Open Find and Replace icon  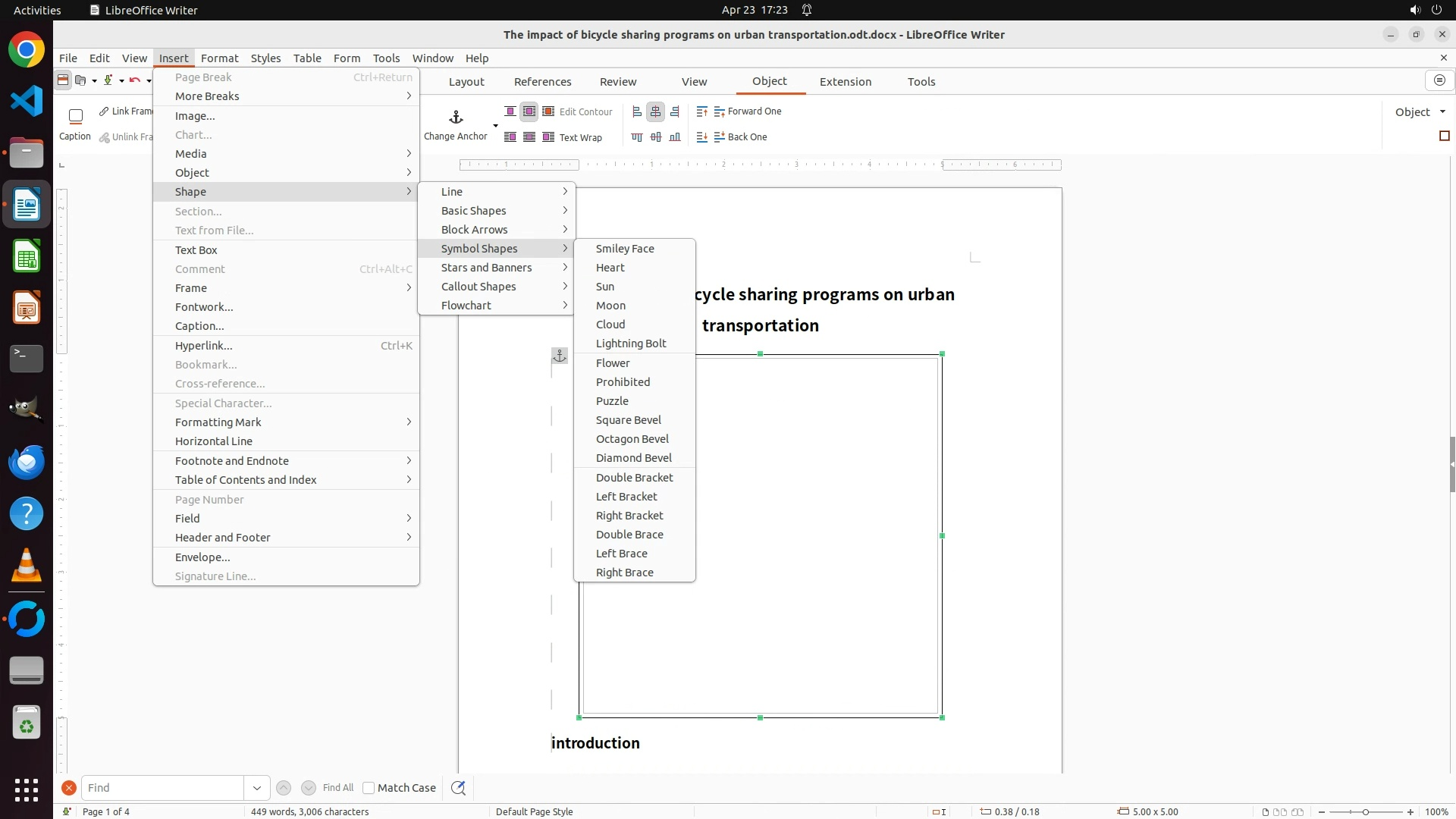(458, 788)
